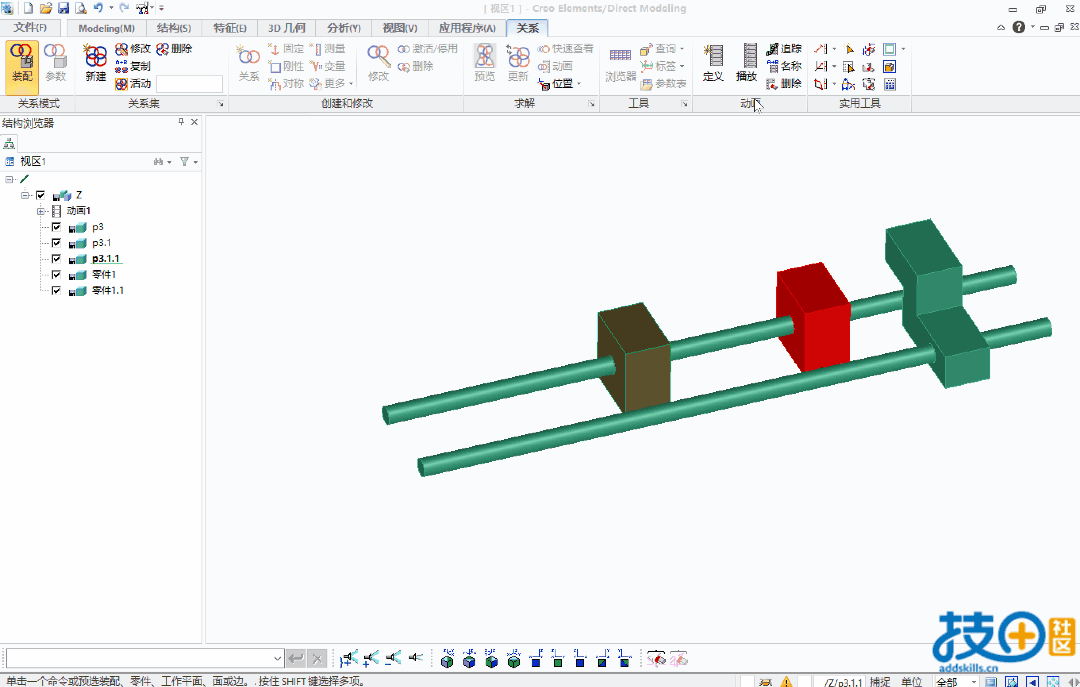Toggle the checkbox for 零件1
The height and width of the screenshot is (687, 1080).
click(56, 274)
